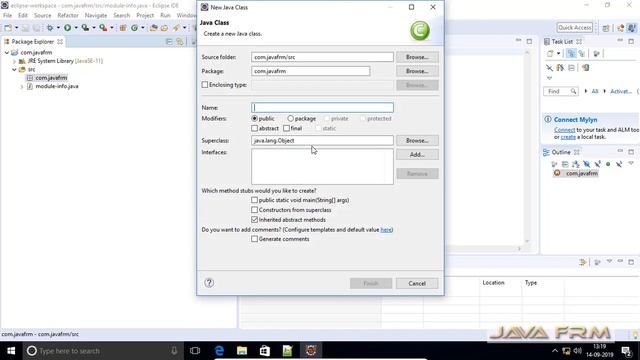This screenshot has height=360, width=640.
Task: Open the Edit menu
Action: click(x=23, y=15)
